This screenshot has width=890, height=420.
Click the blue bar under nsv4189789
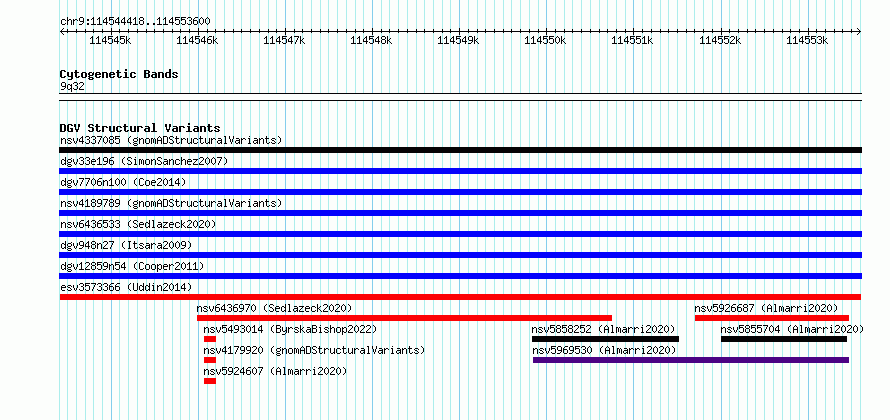(460, 213)
